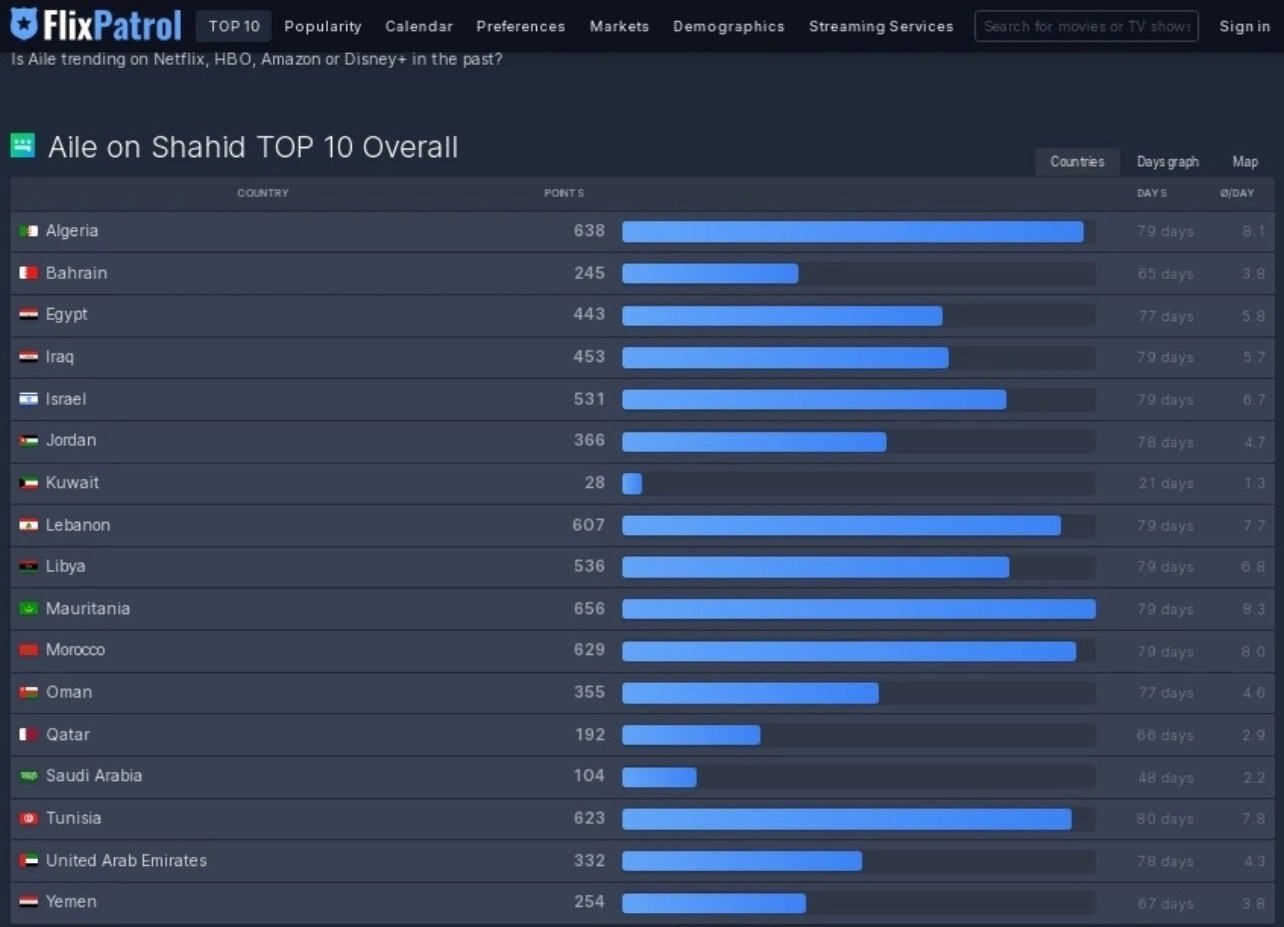
Task: Open the TOP 10 menu
Action: pos(234,26)
